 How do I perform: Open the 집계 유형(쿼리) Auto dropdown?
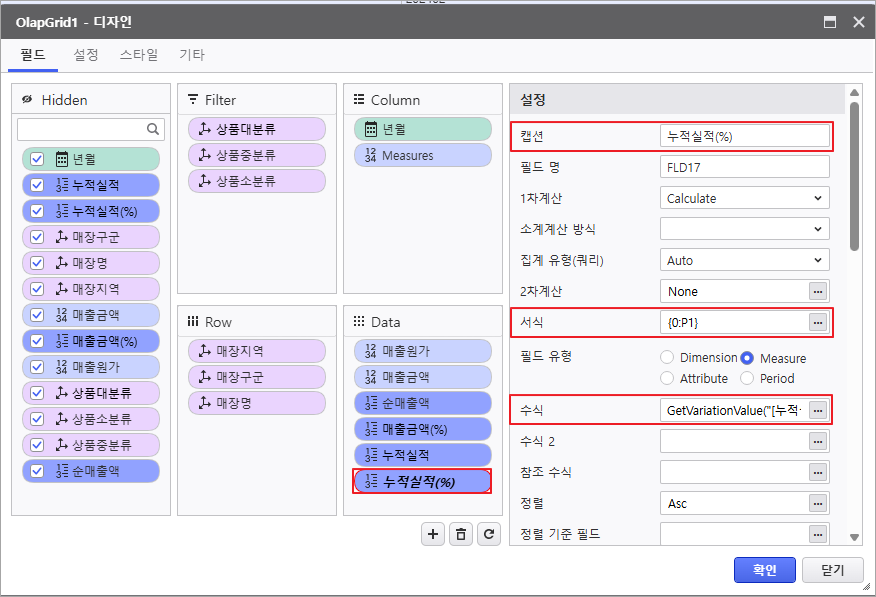[x=744, y=260]
